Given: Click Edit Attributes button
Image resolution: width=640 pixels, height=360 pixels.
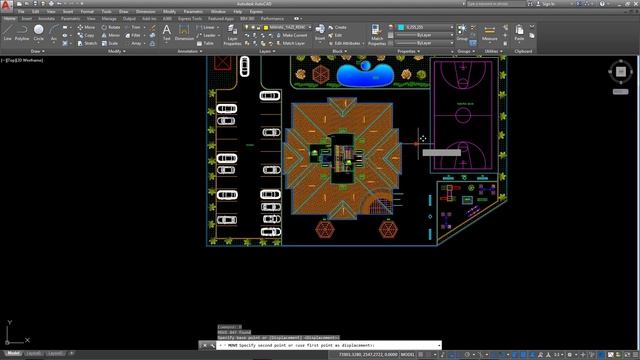Looking at the screenshot, I should click(x=345, y=43).
